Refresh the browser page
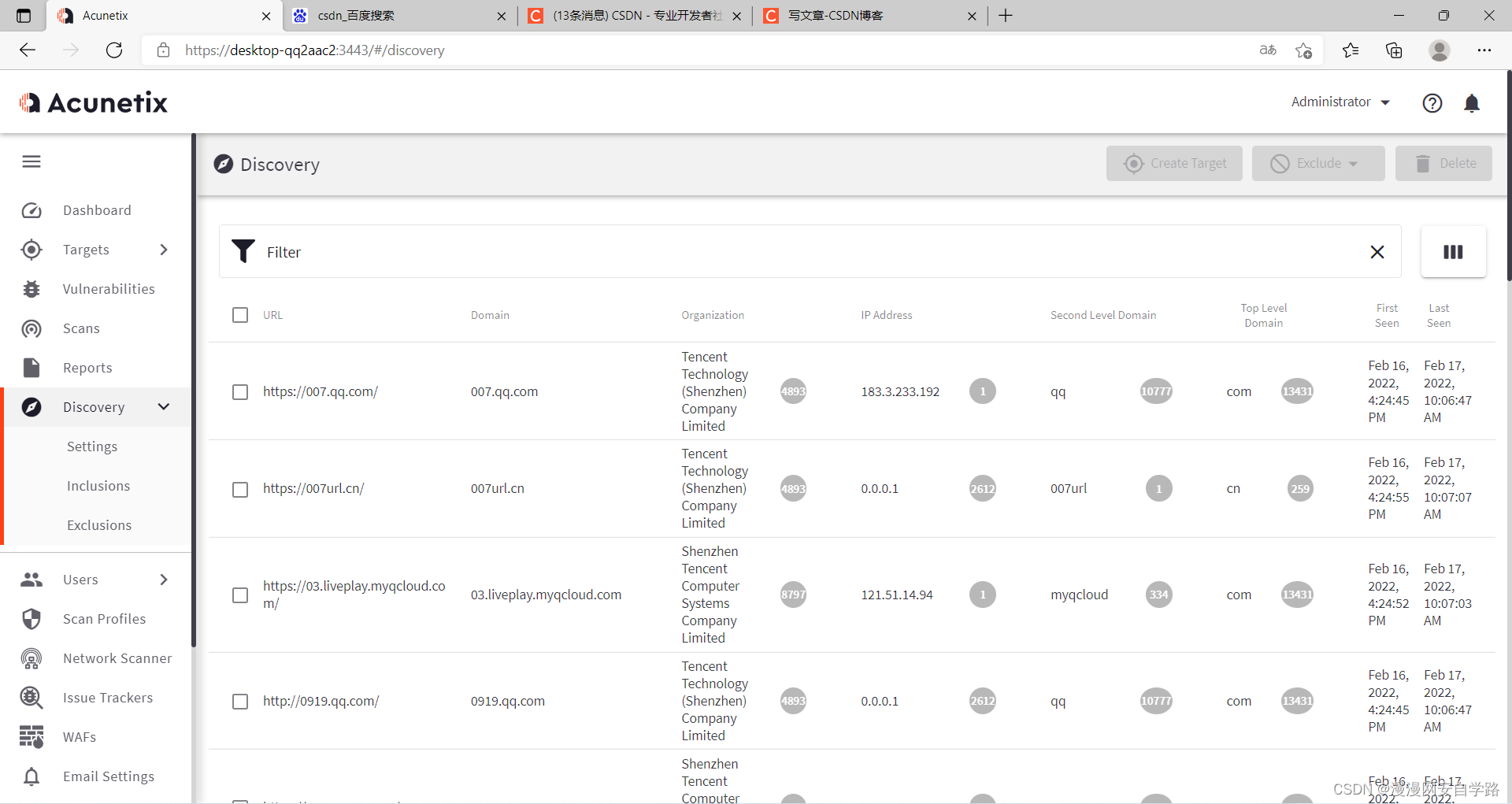 tap(114, 50)
